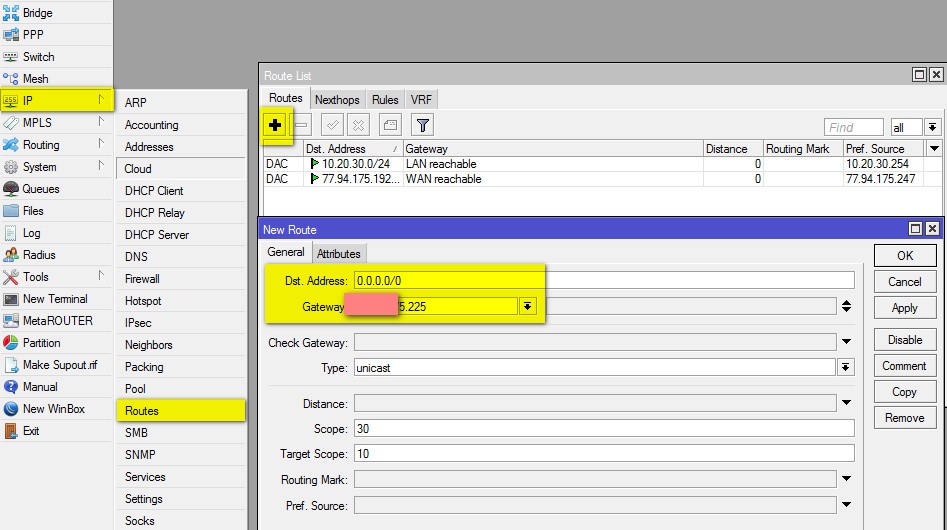Select Firewall in the IP submenu
947x530 pixels.
[142, 279]
